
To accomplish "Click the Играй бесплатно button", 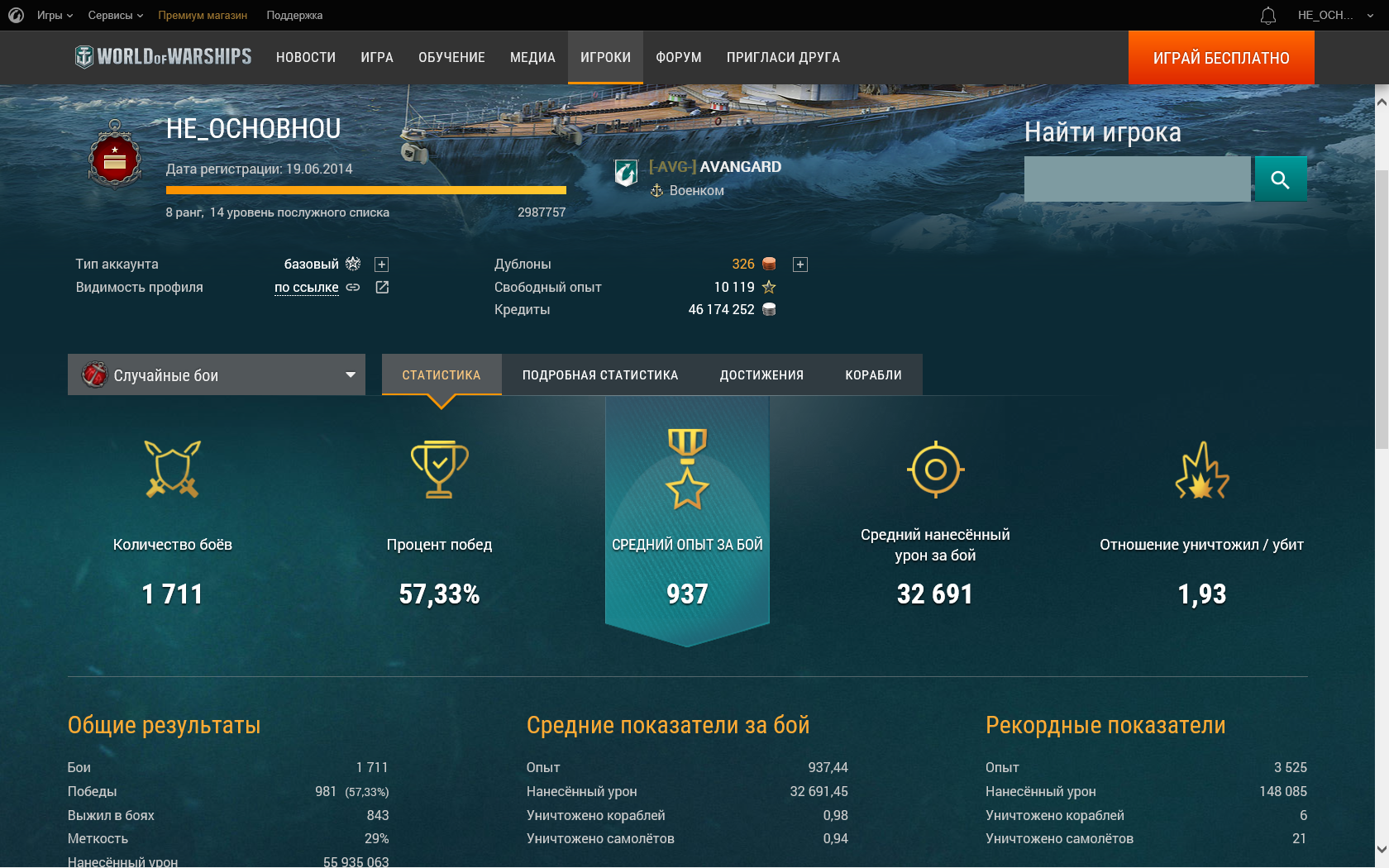I will (x=1221, y=58).
